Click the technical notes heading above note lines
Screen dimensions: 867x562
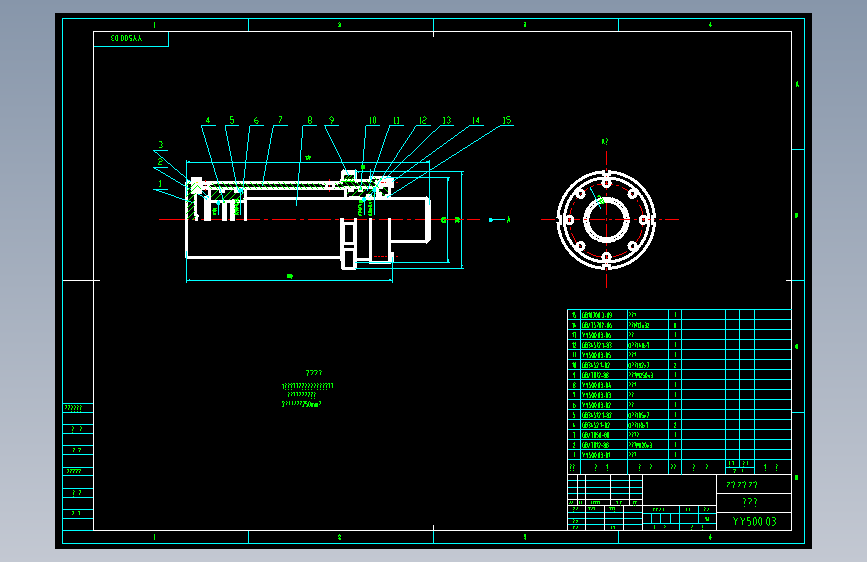pyautogui.click(x=314, y=373)
